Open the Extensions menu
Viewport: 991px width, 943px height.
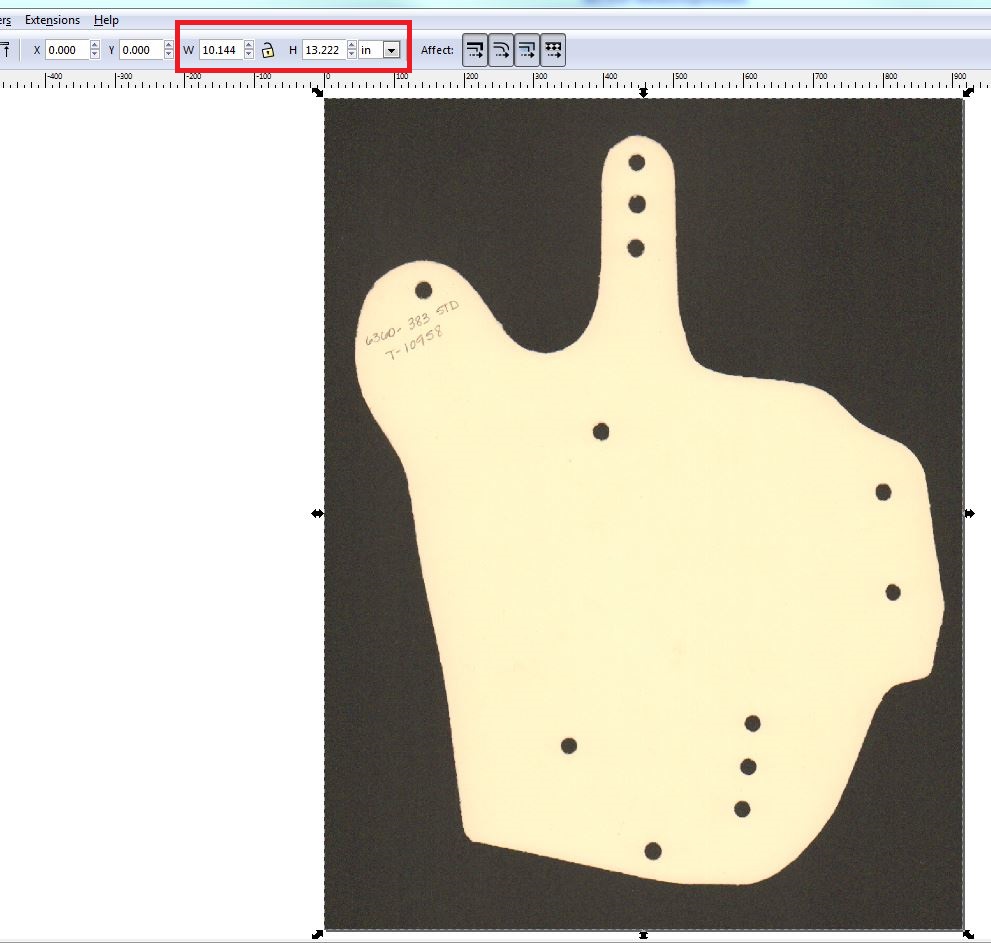coord(52,19)
